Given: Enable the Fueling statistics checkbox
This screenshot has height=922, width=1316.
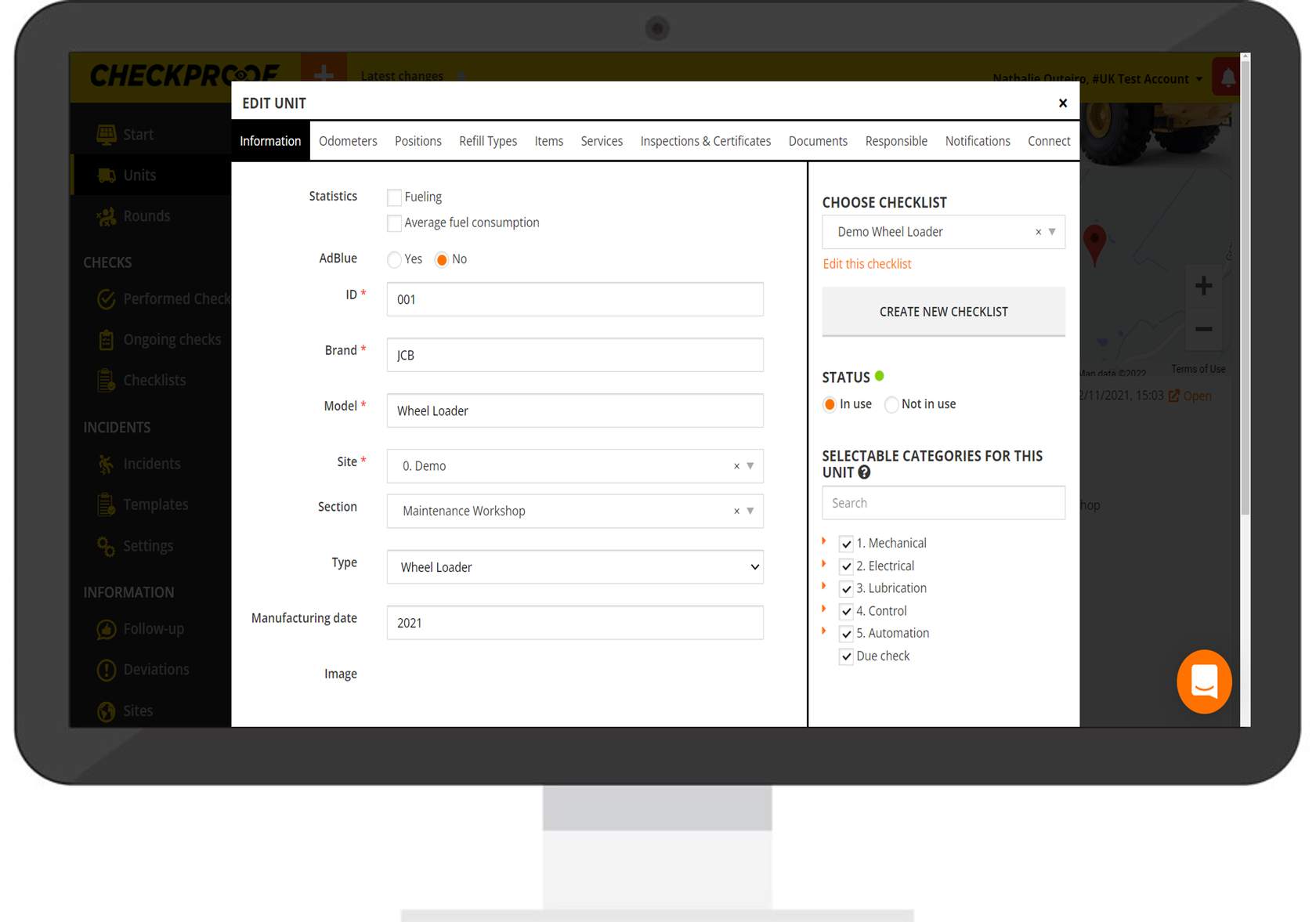Looking at the screenshot, I should [x=395, y=197].
